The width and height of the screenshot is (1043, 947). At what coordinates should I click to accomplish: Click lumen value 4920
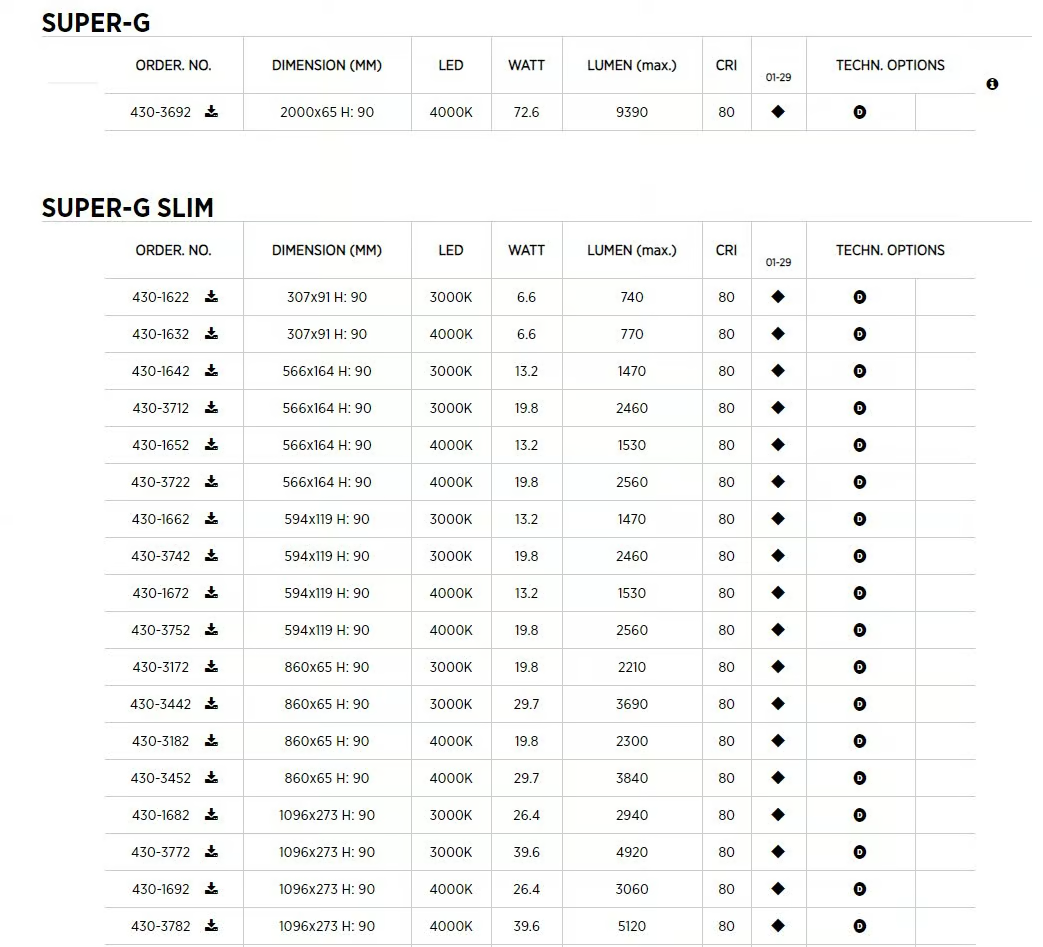click(631, 853)
